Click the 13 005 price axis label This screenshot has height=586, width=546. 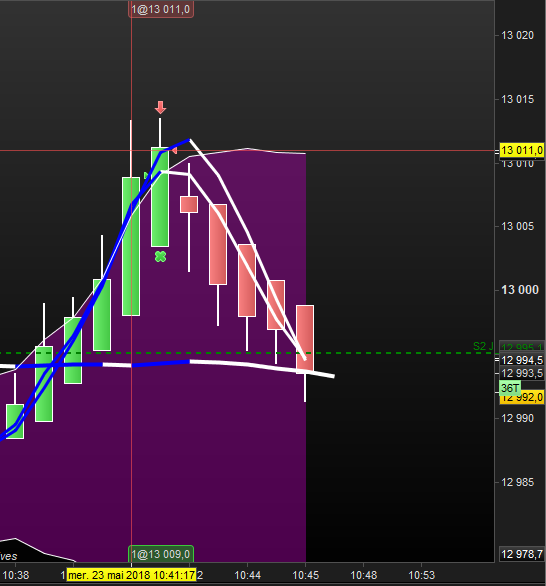[x=518, y=226]
